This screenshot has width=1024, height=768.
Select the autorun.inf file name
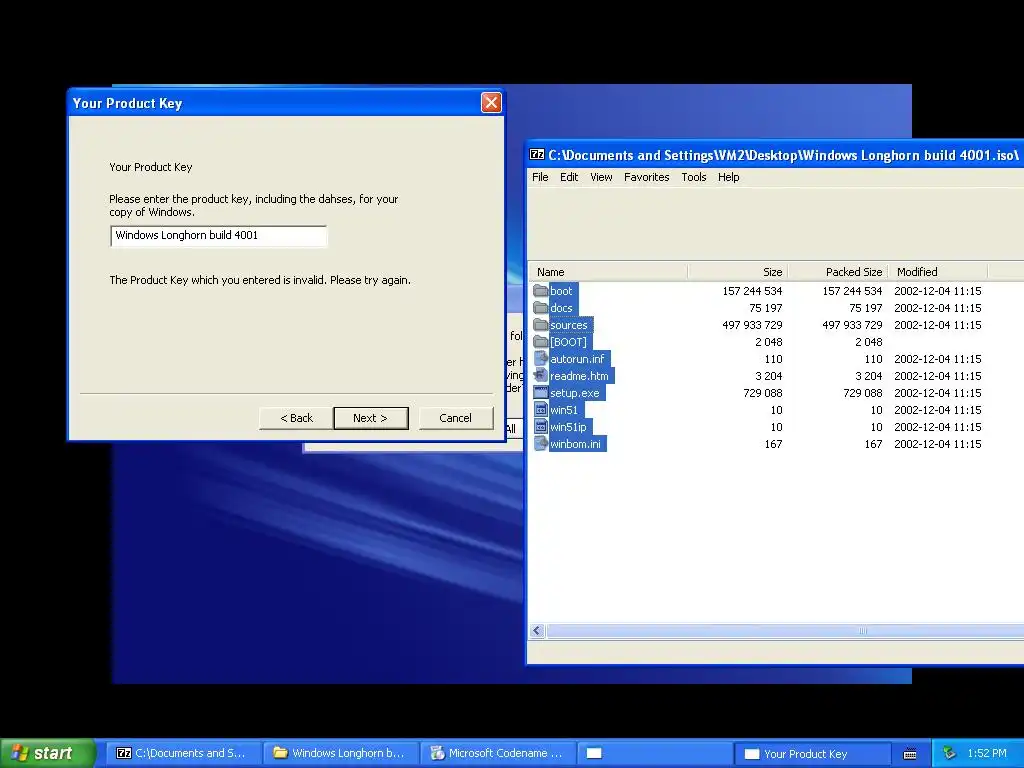[577, 359]
